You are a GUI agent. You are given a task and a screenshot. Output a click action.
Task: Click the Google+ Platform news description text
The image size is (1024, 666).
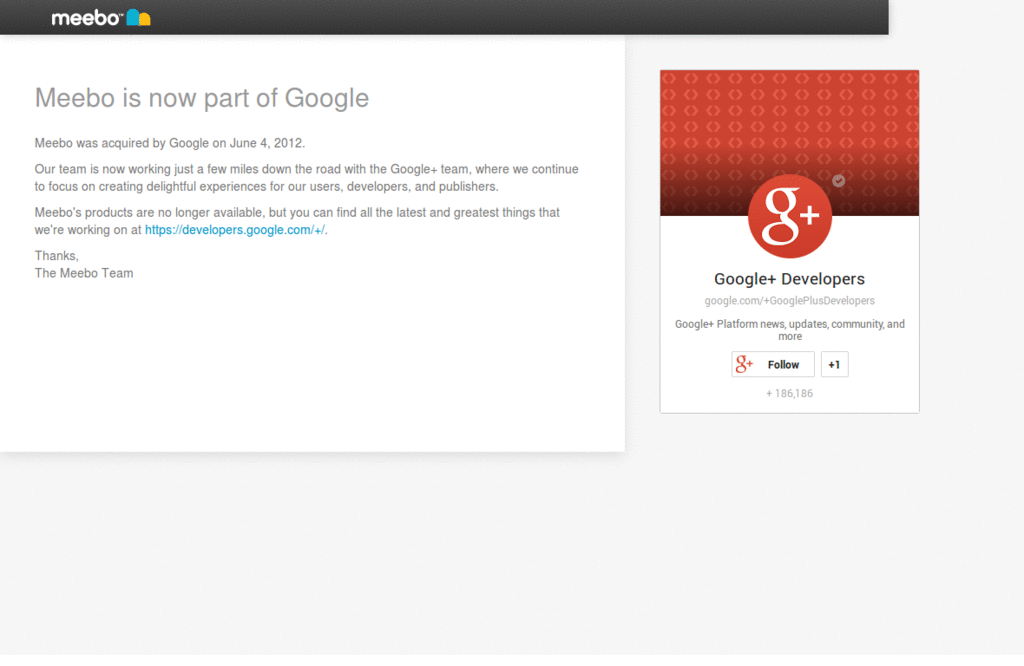pos(790,330)
